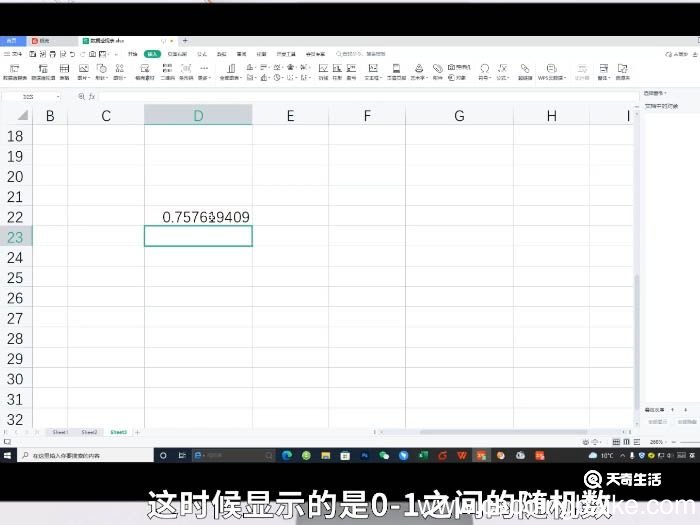Switch to Normal view in the status bar

(x=616, y=442)
